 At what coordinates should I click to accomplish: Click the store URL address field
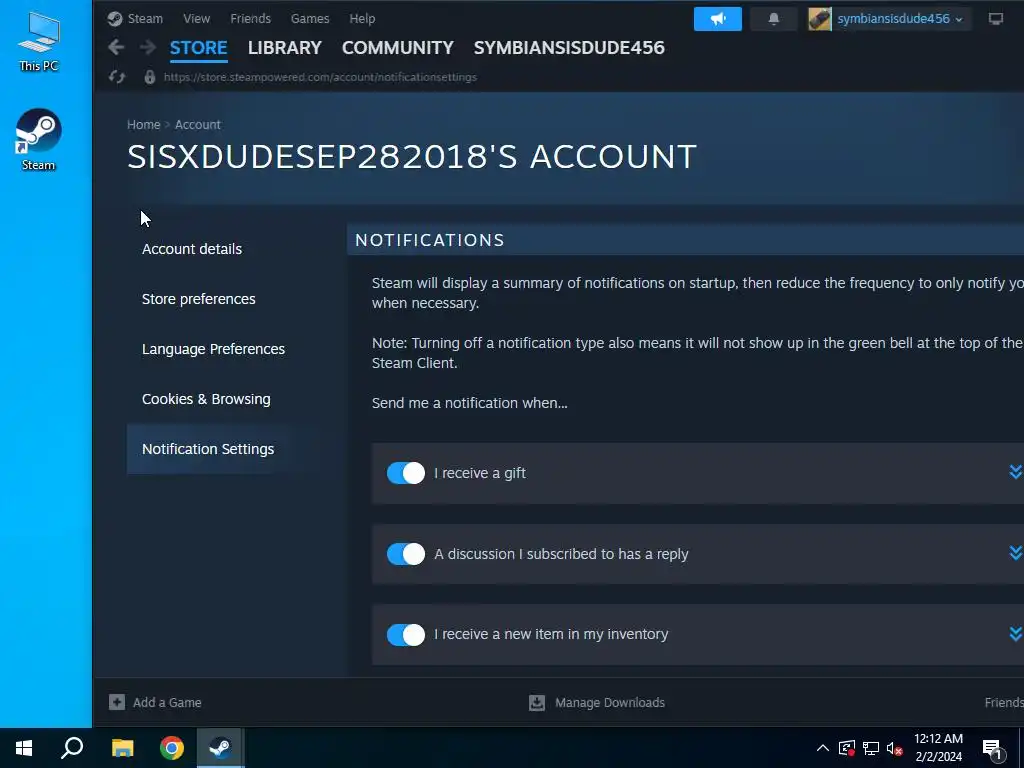tap(320, 77)
